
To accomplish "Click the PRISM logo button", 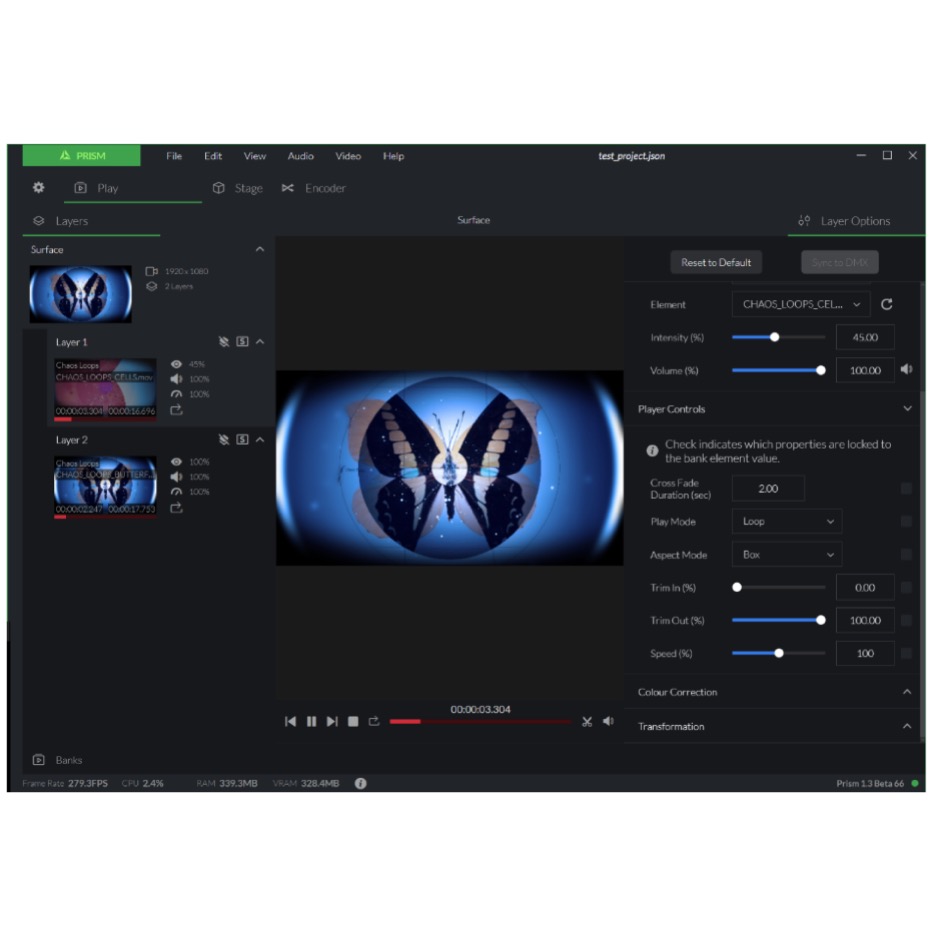I will tap(82, 156).
